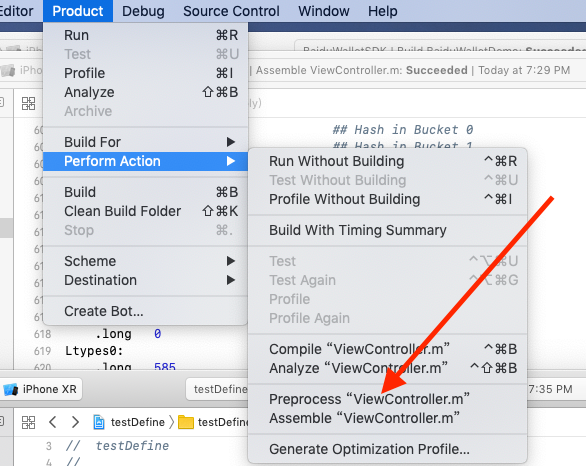Go back with the left chevron in jump bar

tap(53, 422)
